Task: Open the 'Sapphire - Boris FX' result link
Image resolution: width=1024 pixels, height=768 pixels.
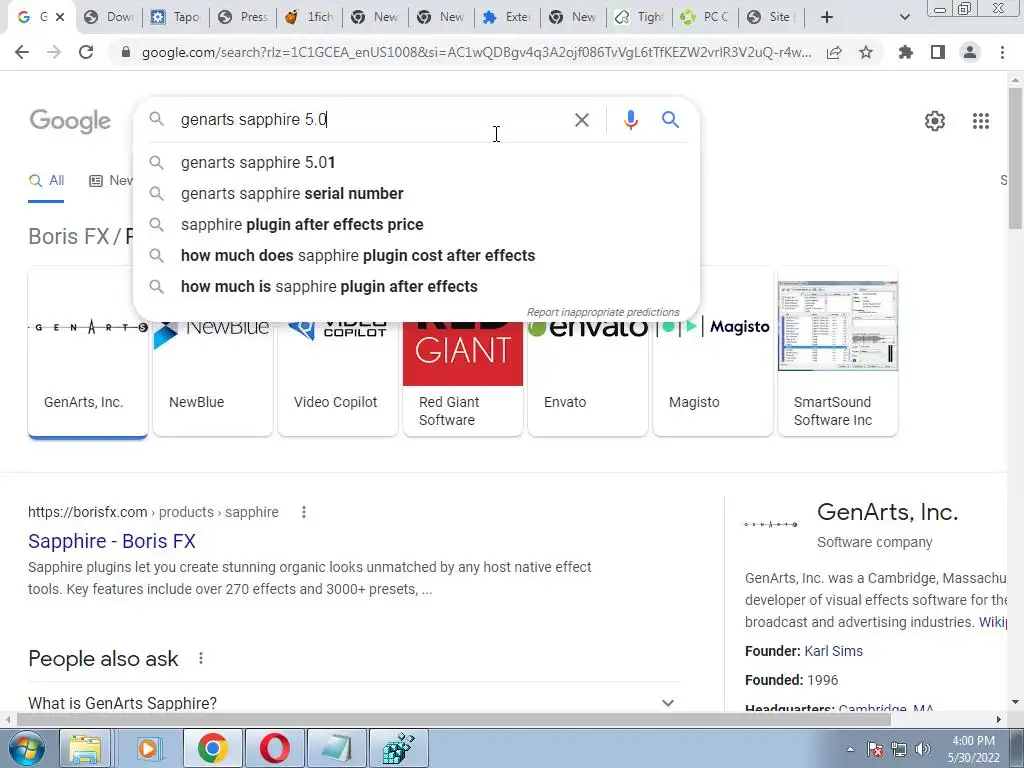Action: coord(112,541)
